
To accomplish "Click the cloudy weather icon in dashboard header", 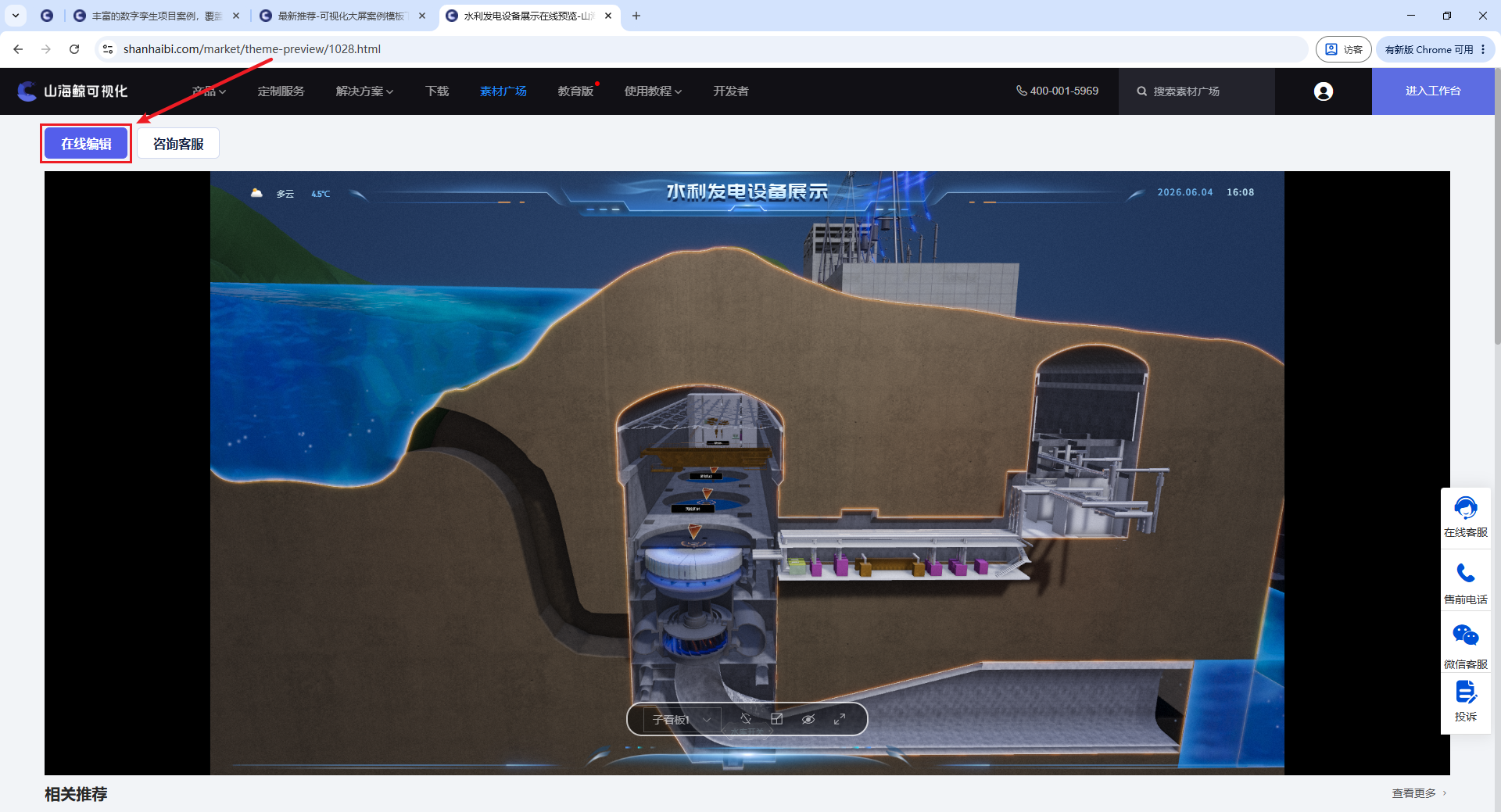I will (256, 193).
